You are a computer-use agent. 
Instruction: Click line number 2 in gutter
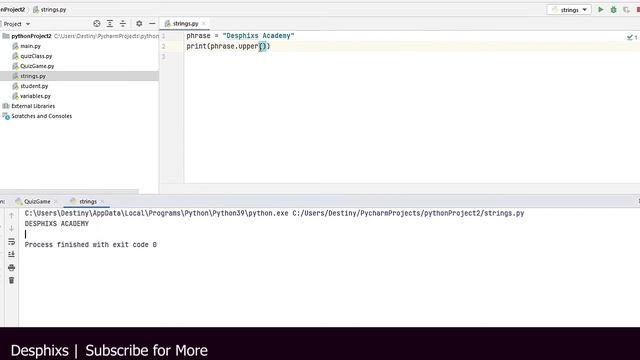pos(164,47)
